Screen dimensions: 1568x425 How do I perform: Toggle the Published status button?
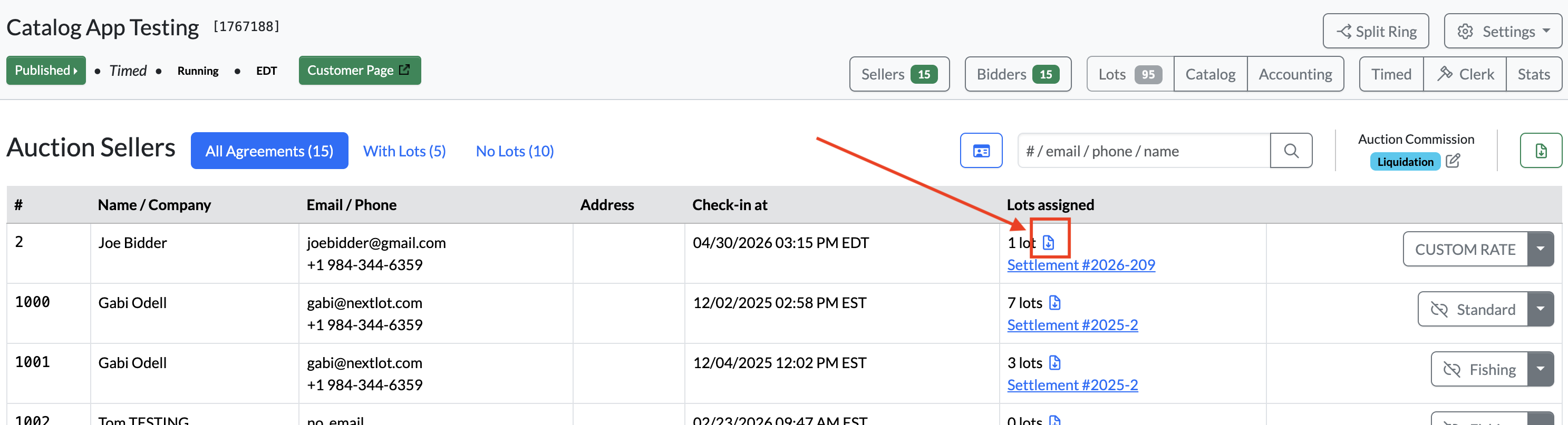click(x=46, y=71)
